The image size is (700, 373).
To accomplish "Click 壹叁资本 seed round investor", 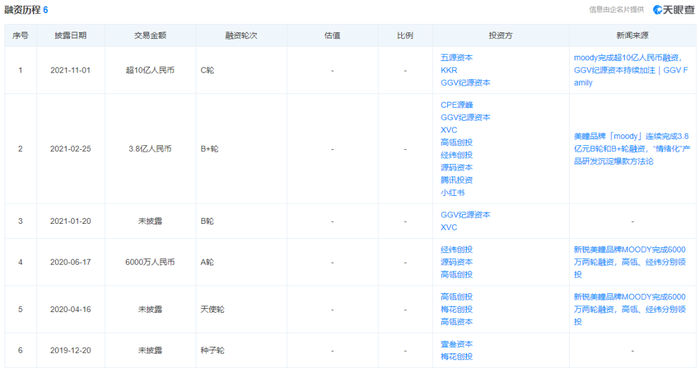I will pyautogui.click(x=456, y=344).
